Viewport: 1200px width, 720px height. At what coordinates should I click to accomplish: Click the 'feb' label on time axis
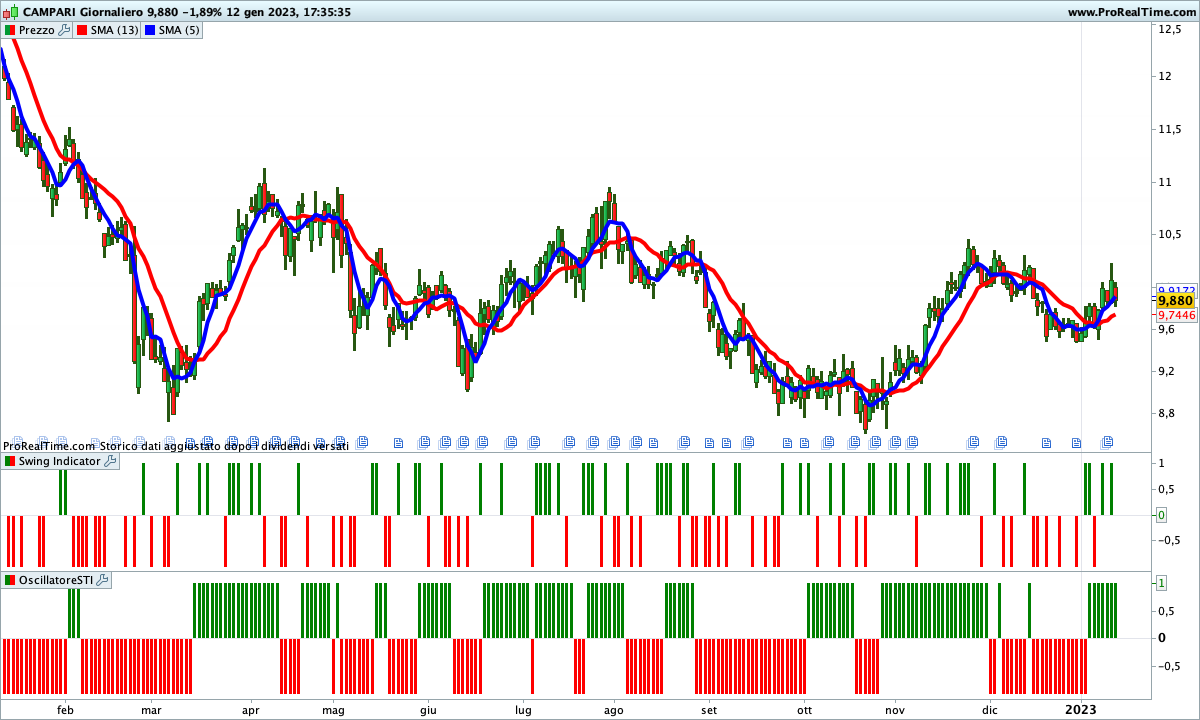click(x=66, y=710)
